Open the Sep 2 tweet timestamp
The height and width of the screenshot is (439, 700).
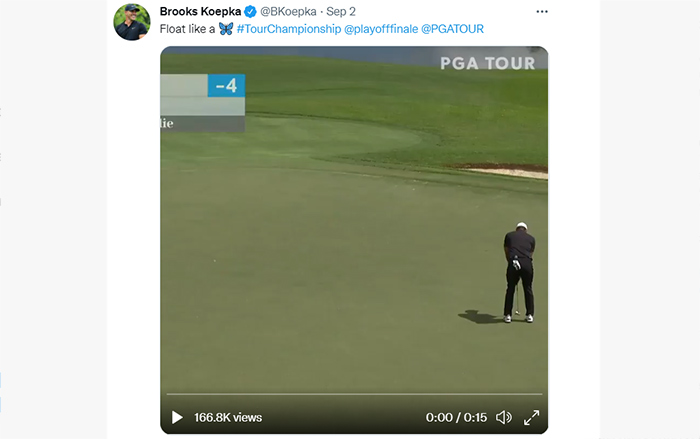click(341, 12)
